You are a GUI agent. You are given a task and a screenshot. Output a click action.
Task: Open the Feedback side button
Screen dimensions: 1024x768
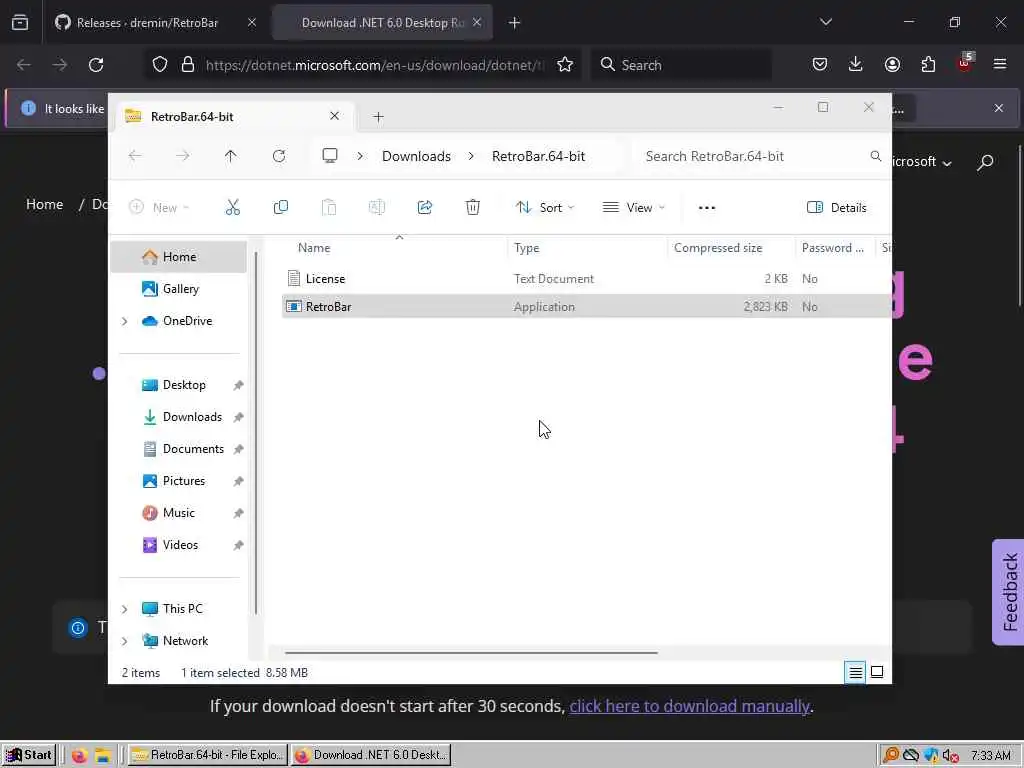[x=1008, y=592]
